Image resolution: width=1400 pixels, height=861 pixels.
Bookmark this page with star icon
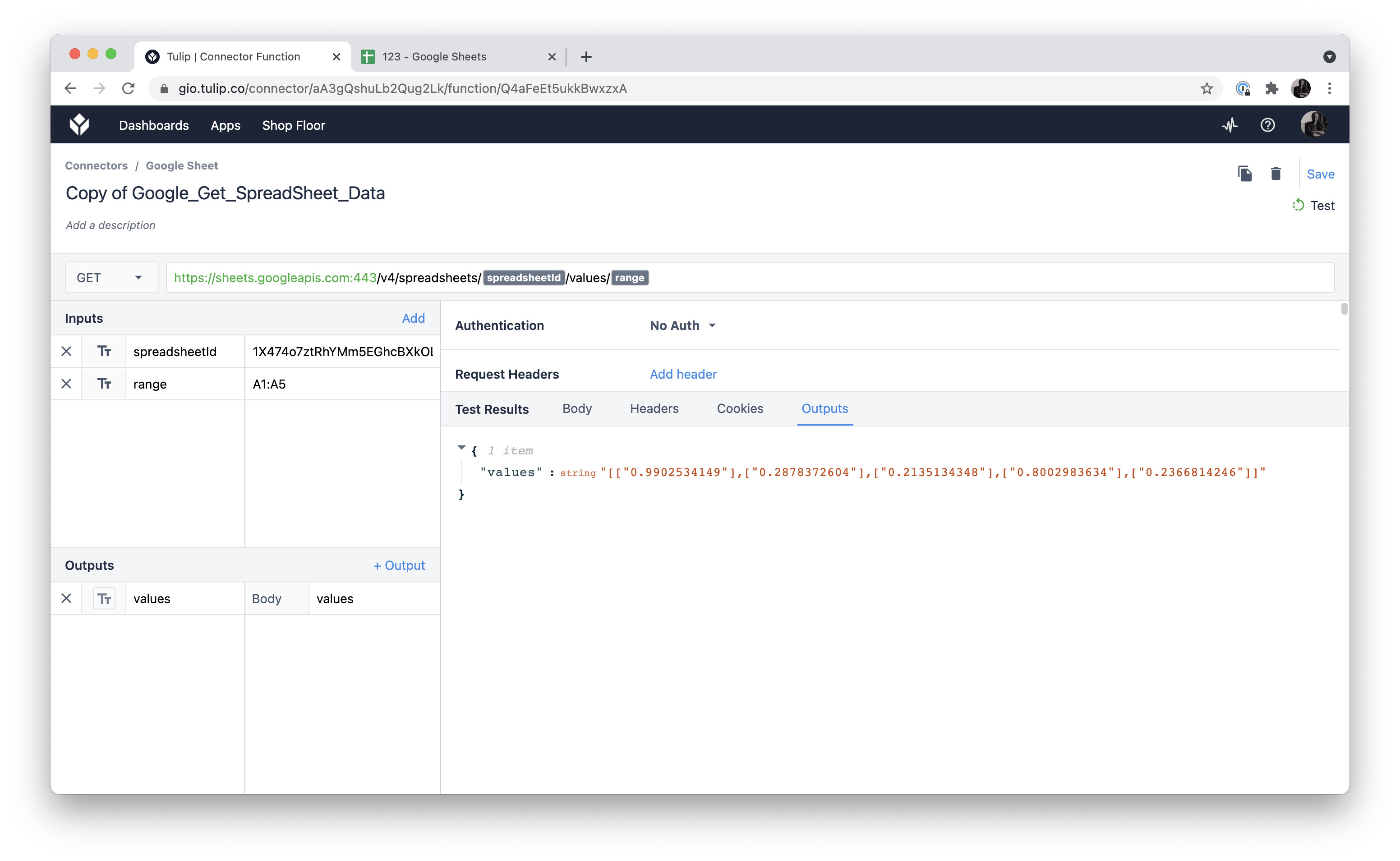pyautogui.click(x=1207, y=89)
